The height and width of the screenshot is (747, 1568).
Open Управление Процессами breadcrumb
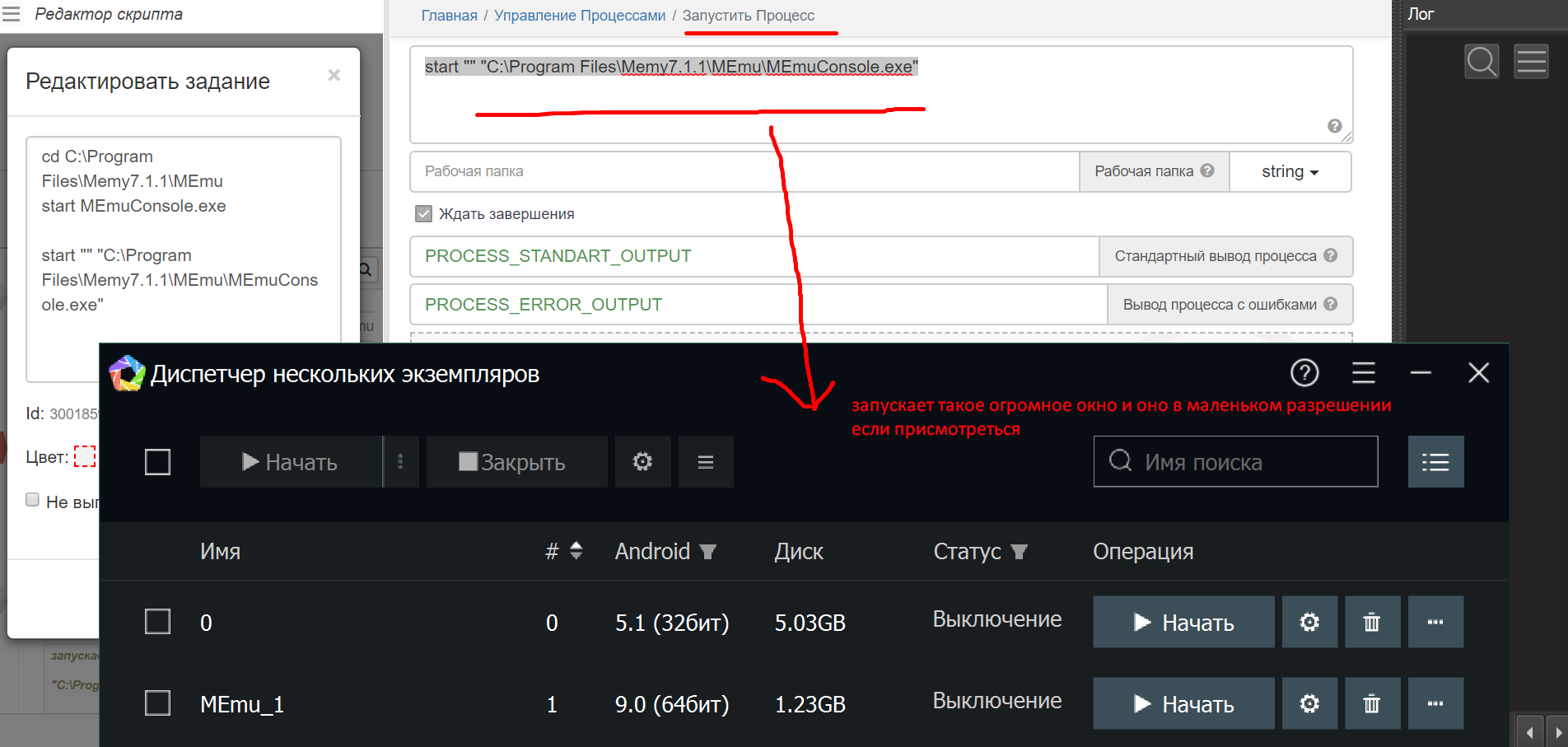coord(580,16)
